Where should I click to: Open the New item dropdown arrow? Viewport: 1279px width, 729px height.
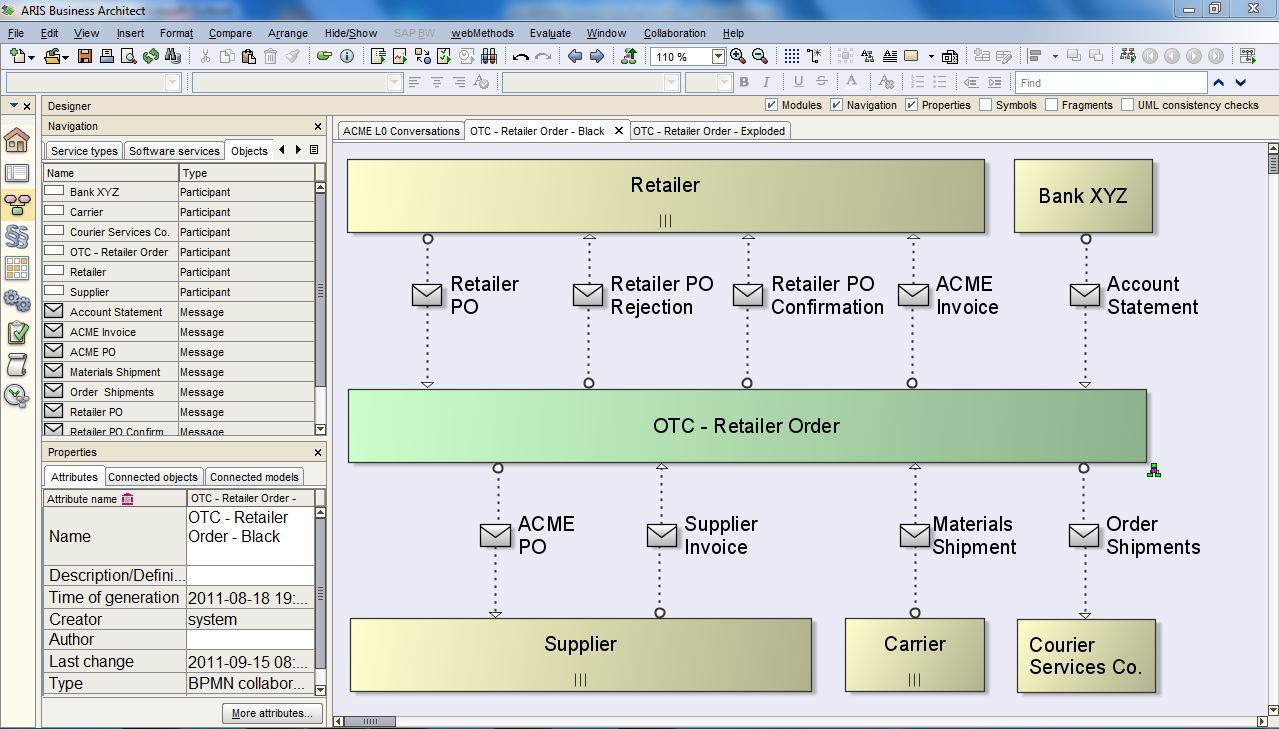32,57
